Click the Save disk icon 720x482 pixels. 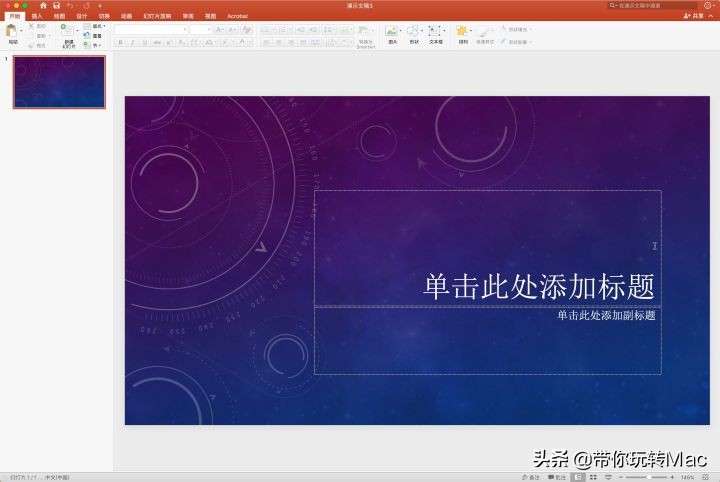point(56,6)
